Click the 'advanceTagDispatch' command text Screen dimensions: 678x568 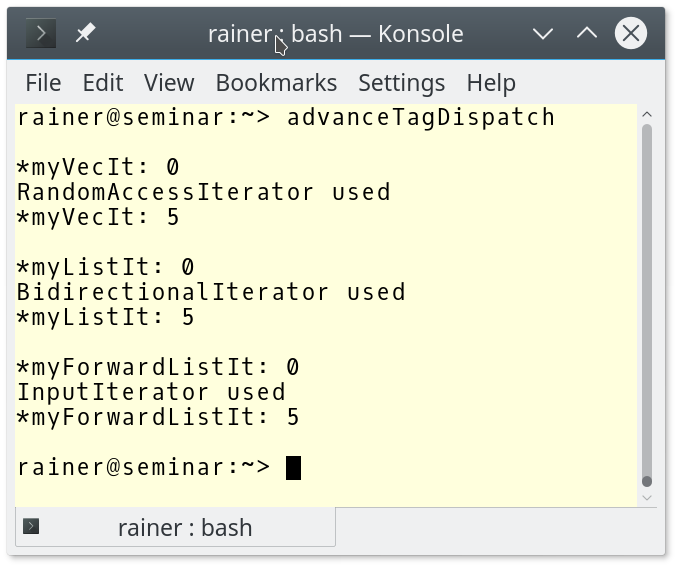(421, 117)
